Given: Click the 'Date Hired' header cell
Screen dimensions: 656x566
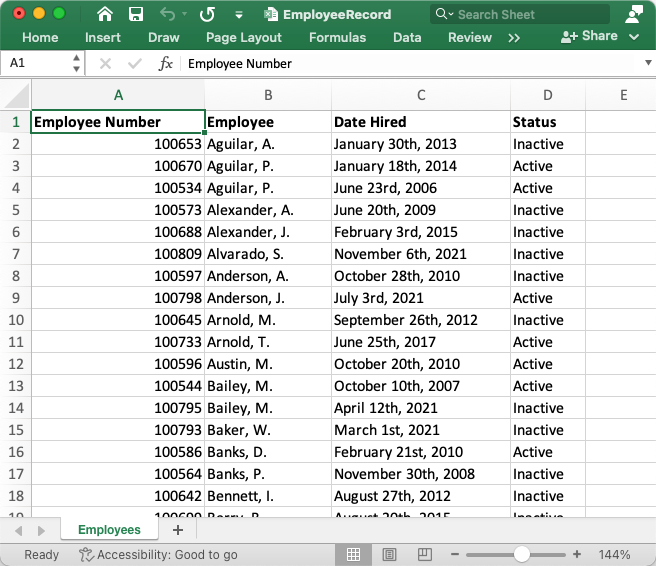Looking at the screenshot, I should click(421, 122).
